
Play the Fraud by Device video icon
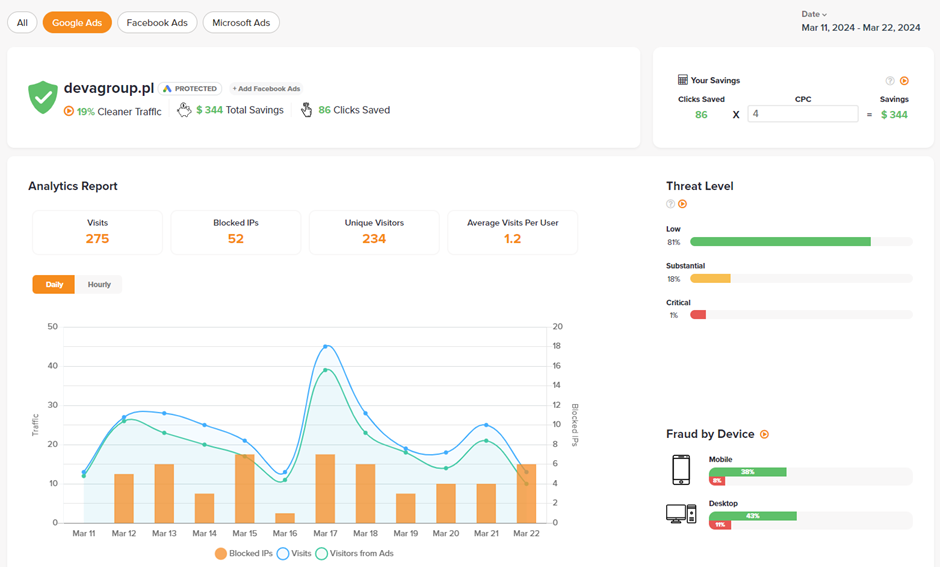(765, 435)
